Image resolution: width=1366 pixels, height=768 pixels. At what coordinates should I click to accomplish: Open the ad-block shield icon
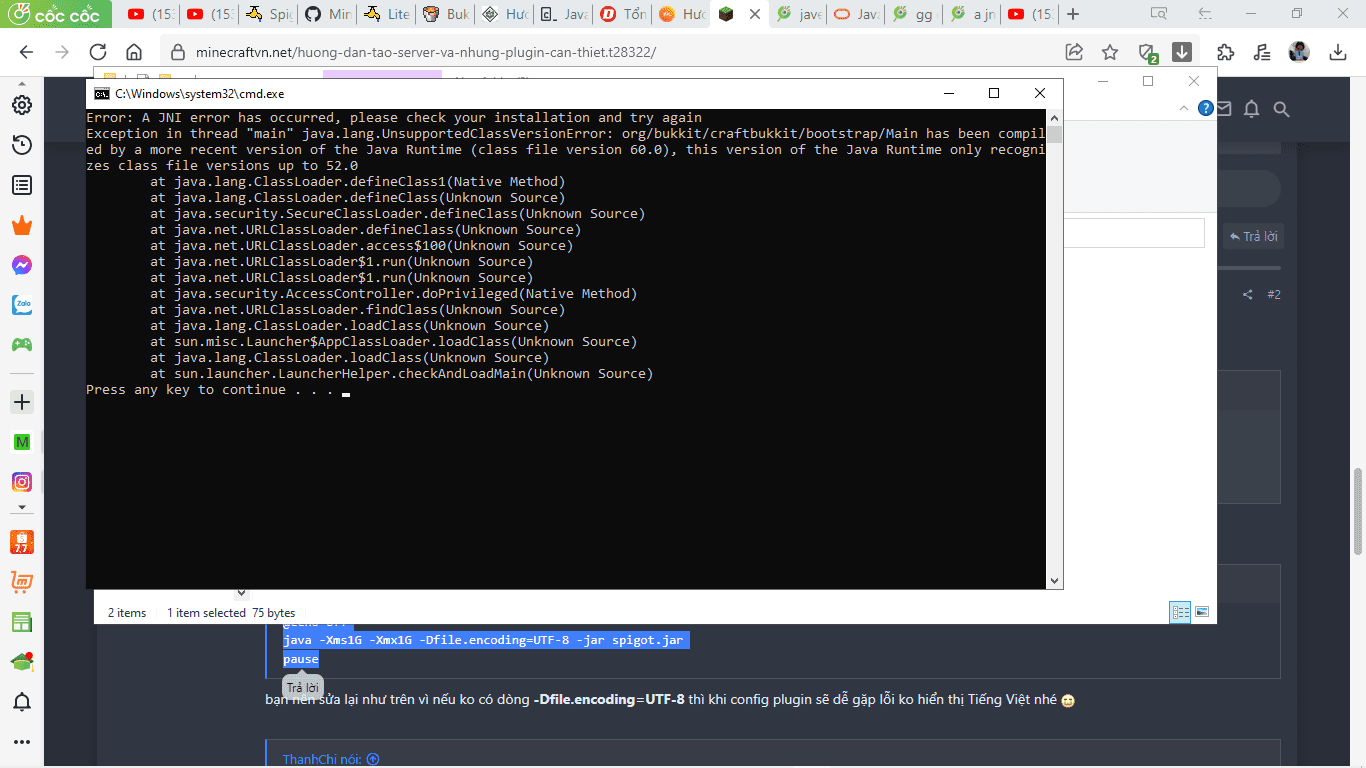pos(1147,52)
